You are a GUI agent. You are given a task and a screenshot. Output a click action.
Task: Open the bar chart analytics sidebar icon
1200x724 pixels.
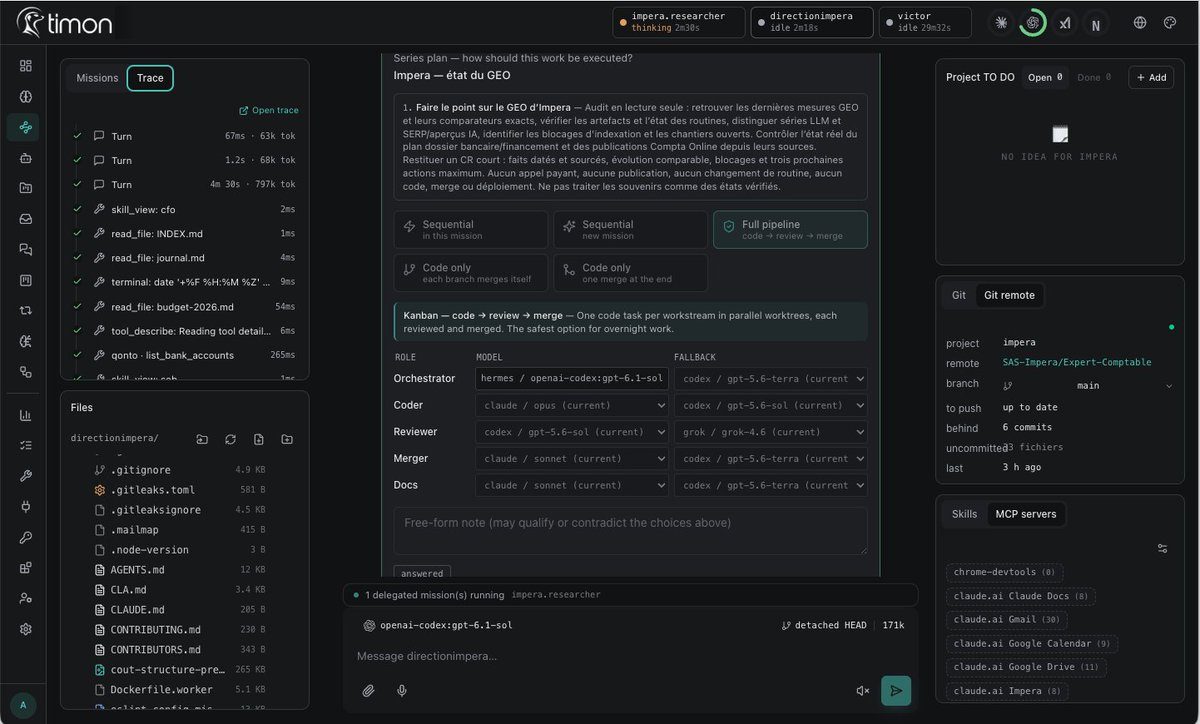26,415
